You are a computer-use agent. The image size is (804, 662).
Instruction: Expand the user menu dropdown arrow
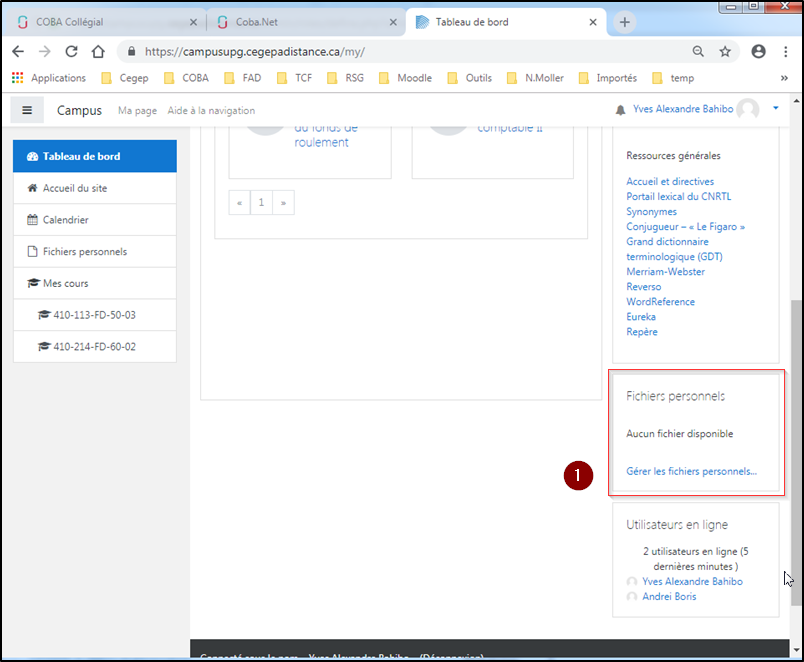tap(775, 109)
